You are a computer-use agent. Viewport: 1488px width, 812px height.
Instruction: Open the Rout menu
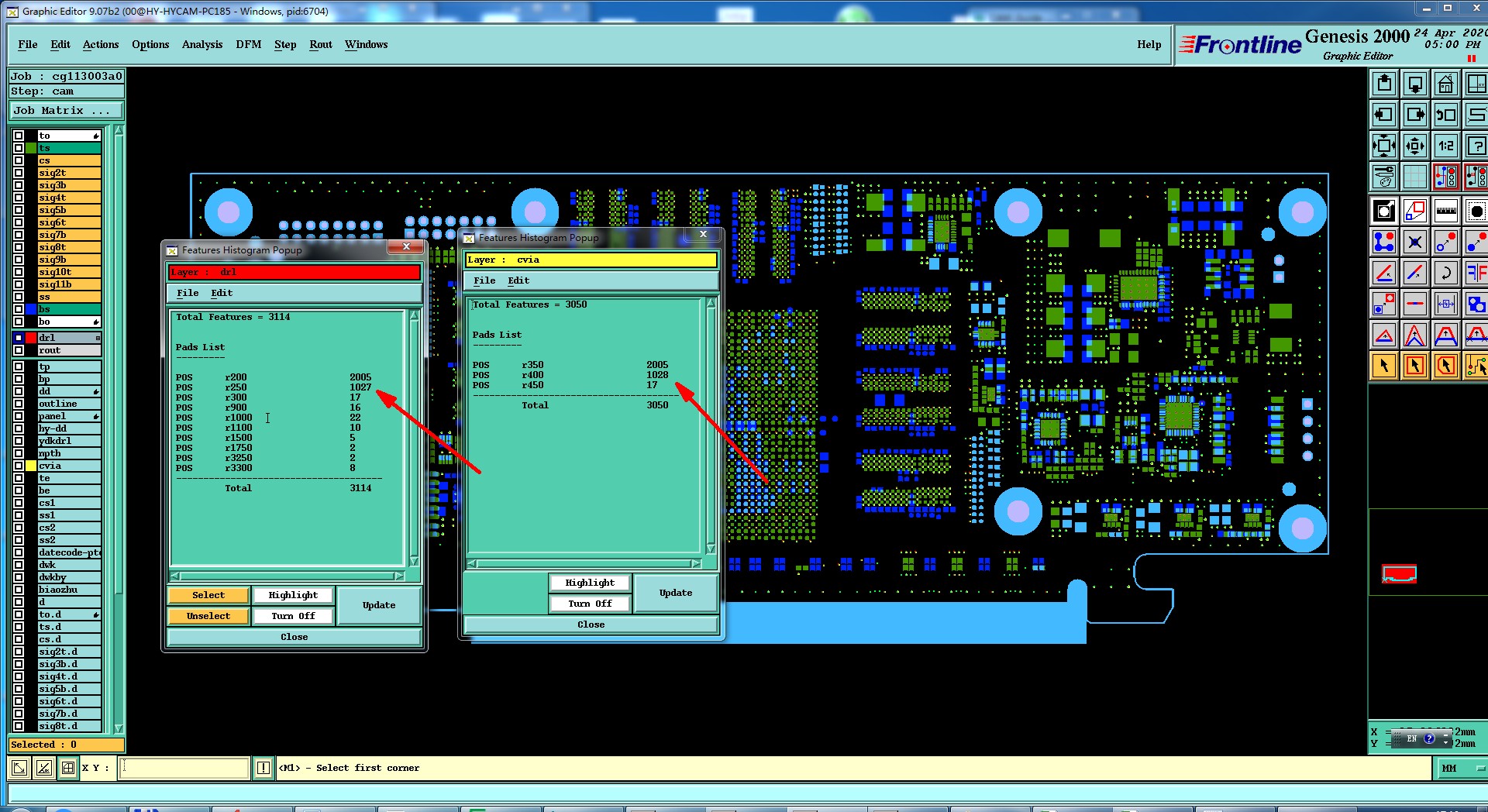pyautogui.click(x=321, y=44)
